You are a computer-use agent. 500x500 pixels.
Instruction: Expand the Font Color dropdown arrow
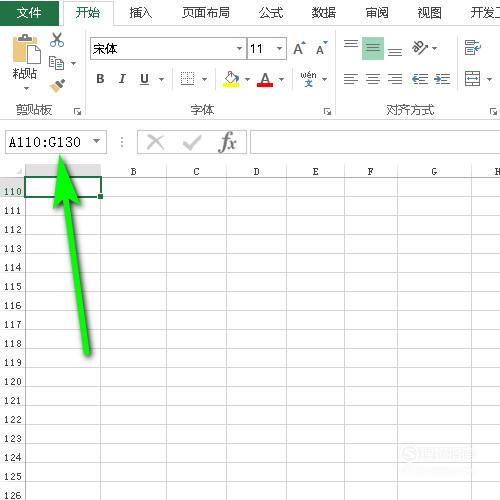[281, 79]
